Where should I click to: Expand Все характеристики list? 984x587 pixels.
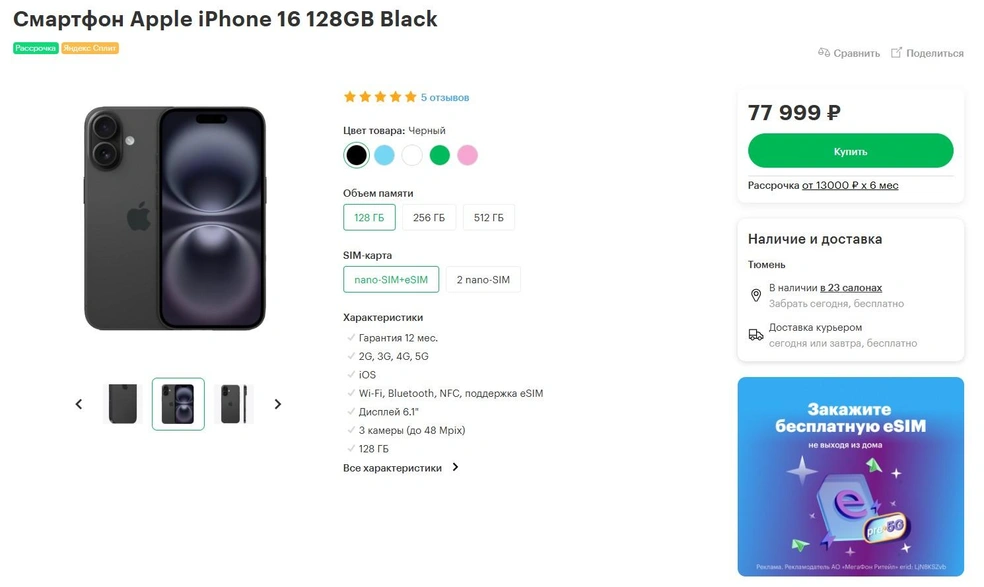(401, 467)
